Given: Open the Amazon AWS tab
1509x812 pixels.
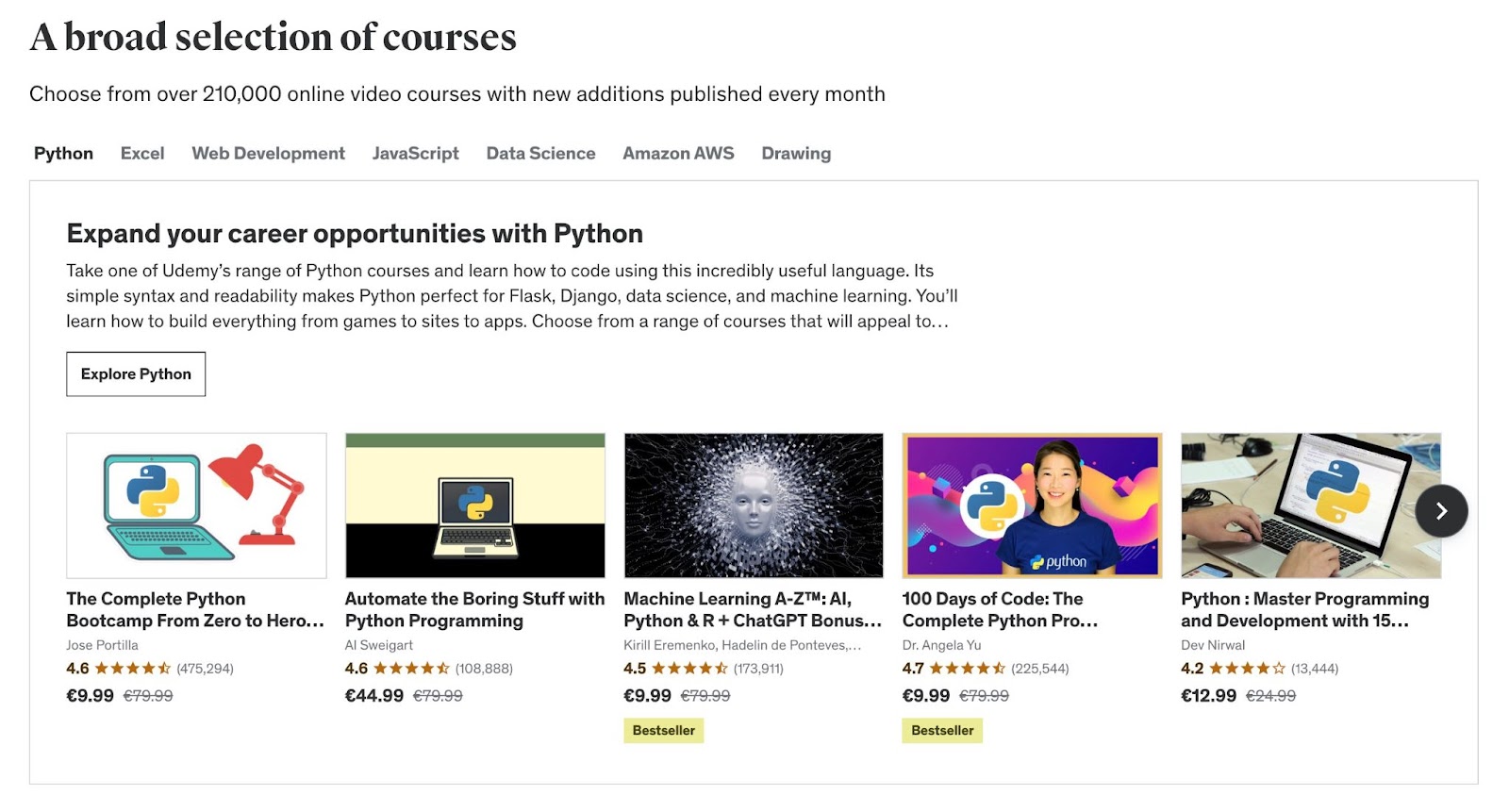Looking at the screenshot, I should (x=678, y=153).
